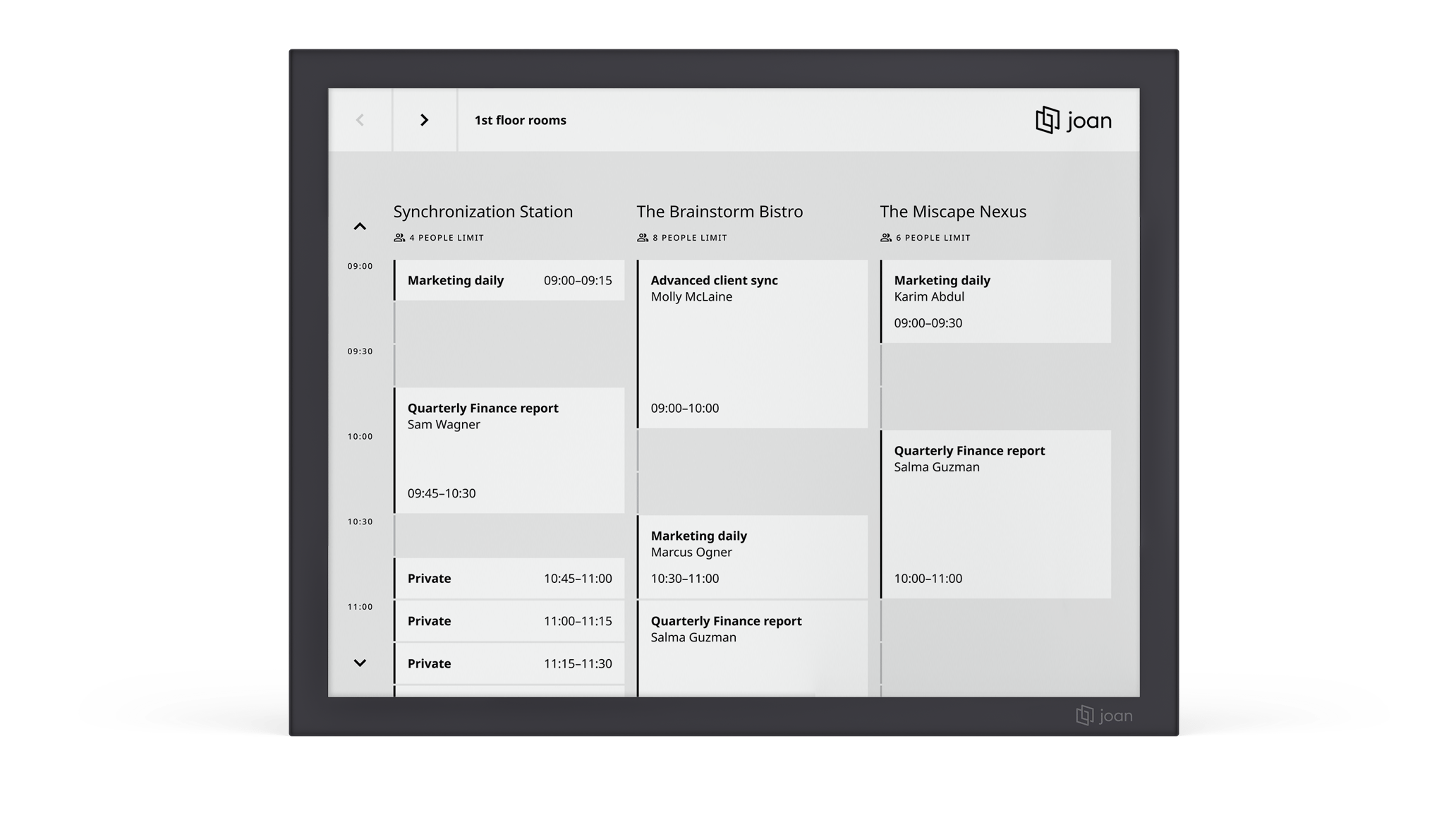Click the 10:30 Marketing daily by Marcus Ogner

point(751,557)
